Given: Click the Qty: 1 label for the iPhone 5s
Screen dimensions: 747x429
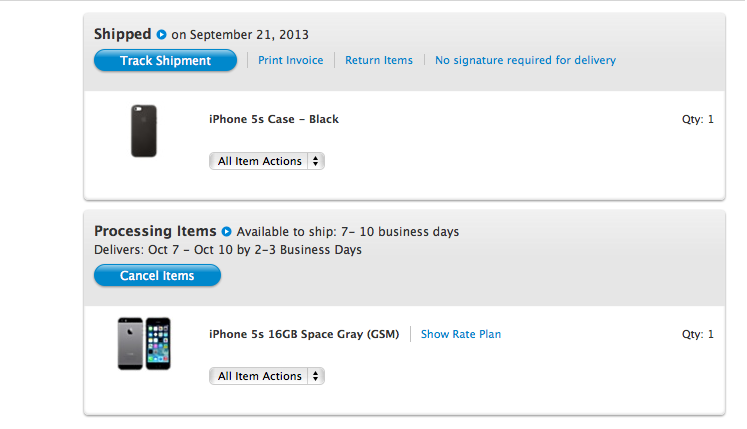Looking at the screenshot, I should (697, 334).
